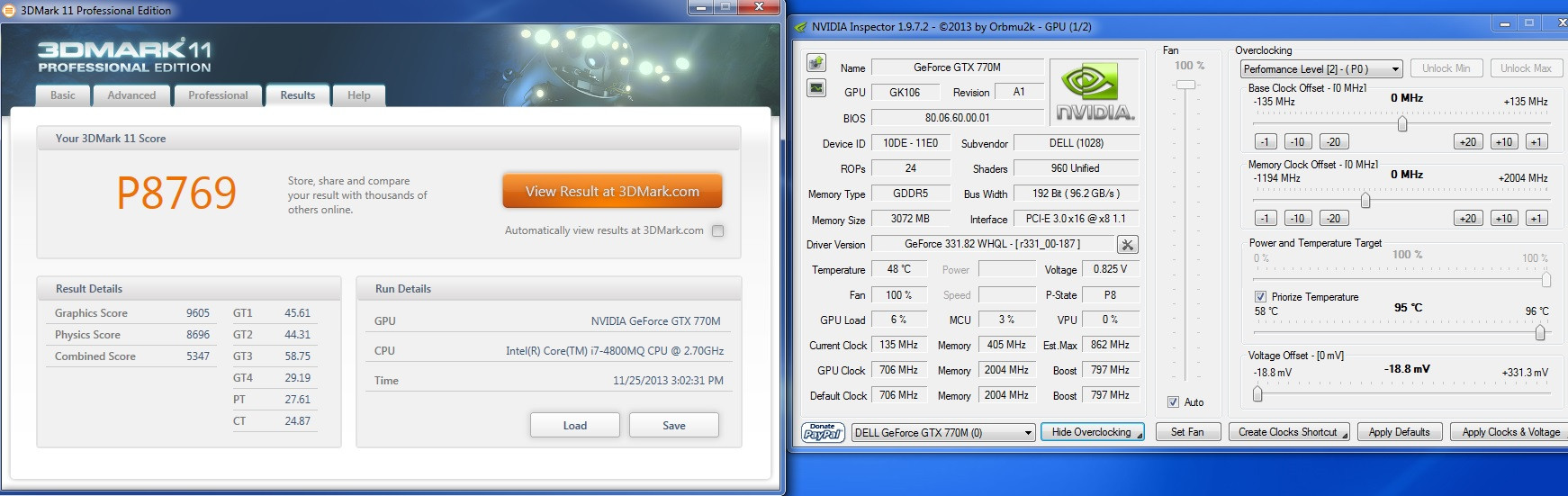Click the Physics Score value 8696

[198, 335]
